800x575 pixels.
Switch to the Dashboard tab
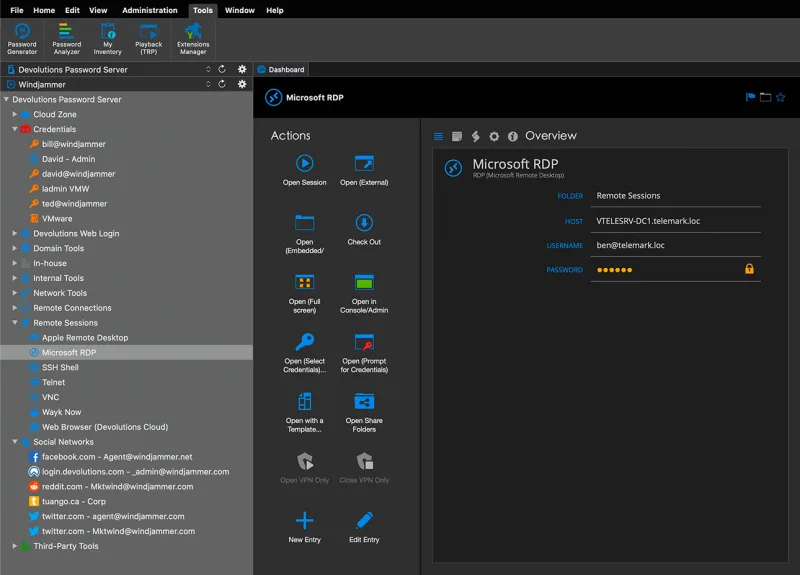(281, 69)
